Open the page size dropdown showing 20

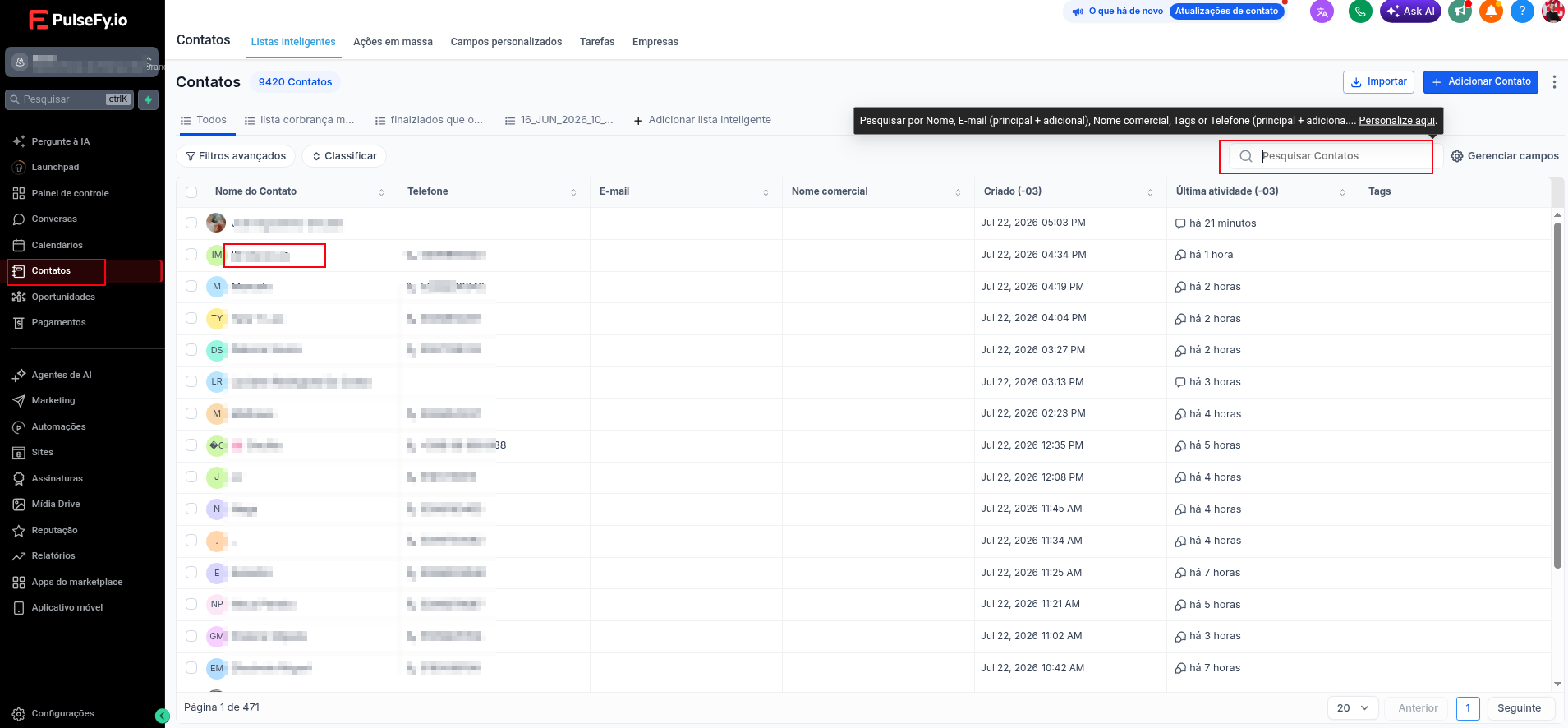[1353, 708]
